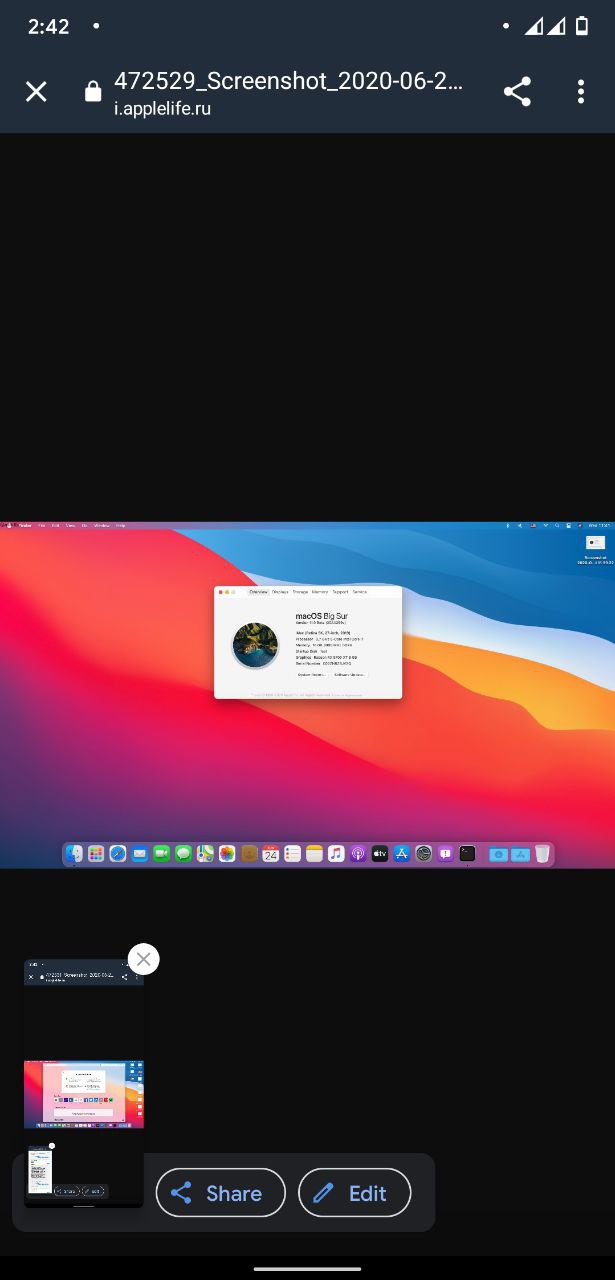Open Mail from the dock
This screenshot has height=1280, width=615.
140,854
